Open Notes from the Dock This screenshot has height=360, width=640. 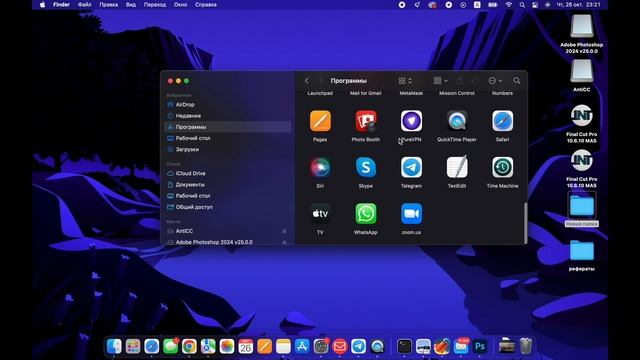click(283, 347)
